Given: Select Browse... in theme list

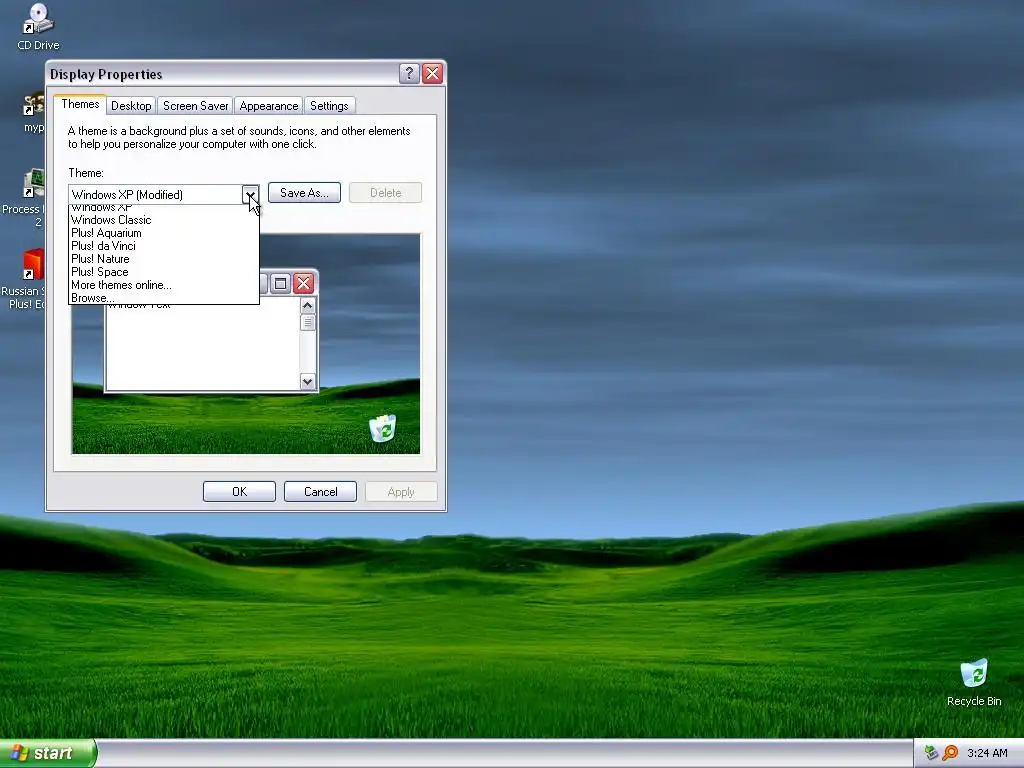Looking at the screenshot, I should click(163, 298).
